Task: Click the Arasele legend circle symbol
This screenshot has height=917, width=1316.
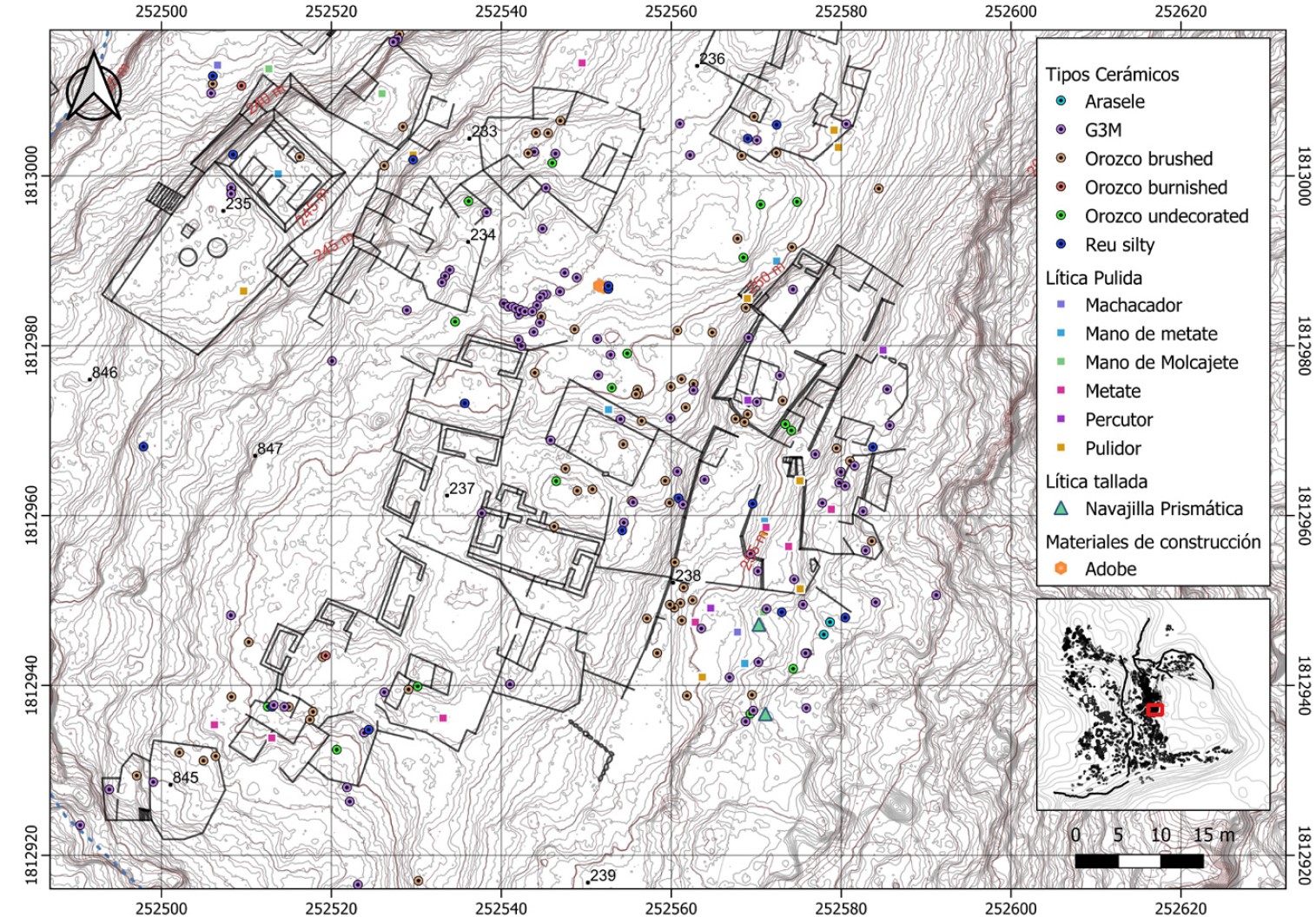Action: (1061, 102)
